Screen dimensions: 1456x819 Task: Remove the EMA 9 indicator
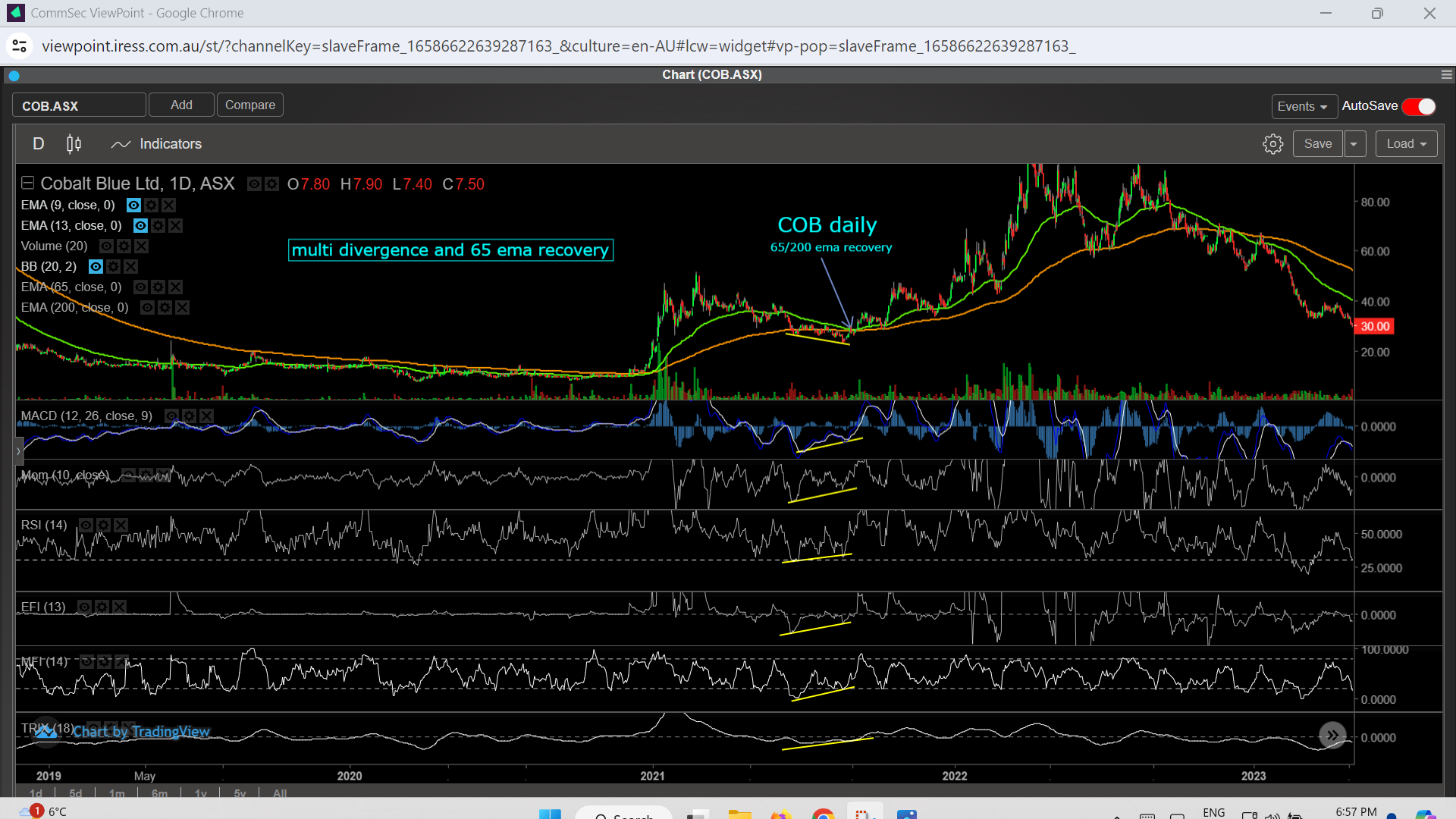168,205
